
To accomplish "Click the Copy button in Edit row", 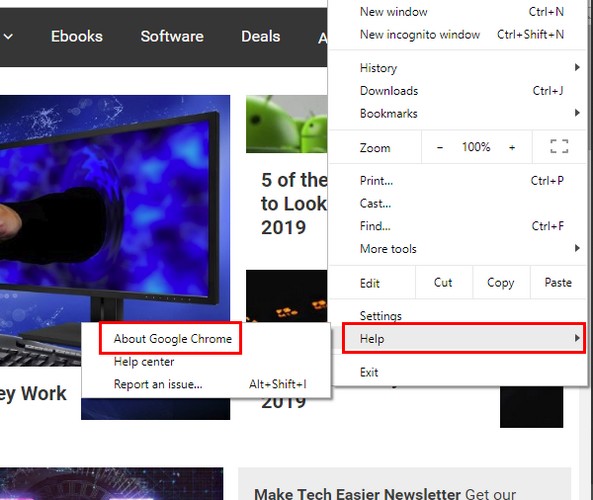I will tap(500, 283).
